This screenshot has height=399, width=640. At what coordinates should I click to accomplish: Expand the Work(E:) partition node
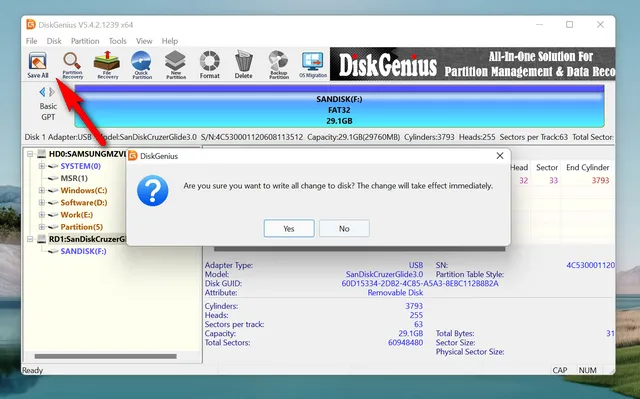coord(42,215)
